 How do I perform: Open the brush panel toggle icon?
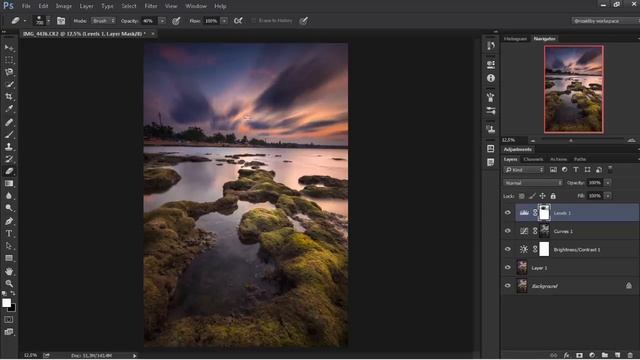(x=61, y=21)
